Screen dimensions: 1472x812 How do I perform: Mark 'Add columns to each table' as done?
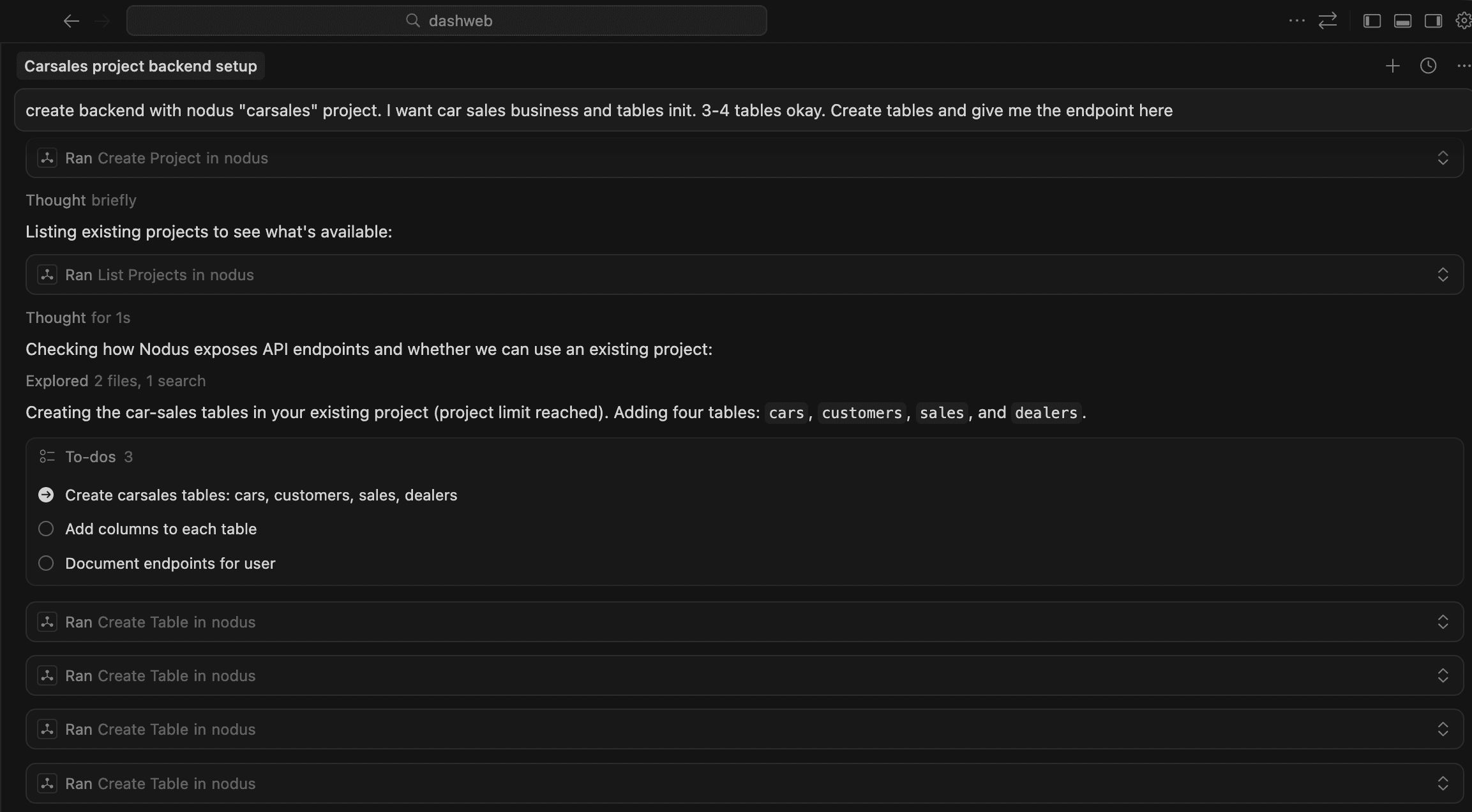coord(45,529)
